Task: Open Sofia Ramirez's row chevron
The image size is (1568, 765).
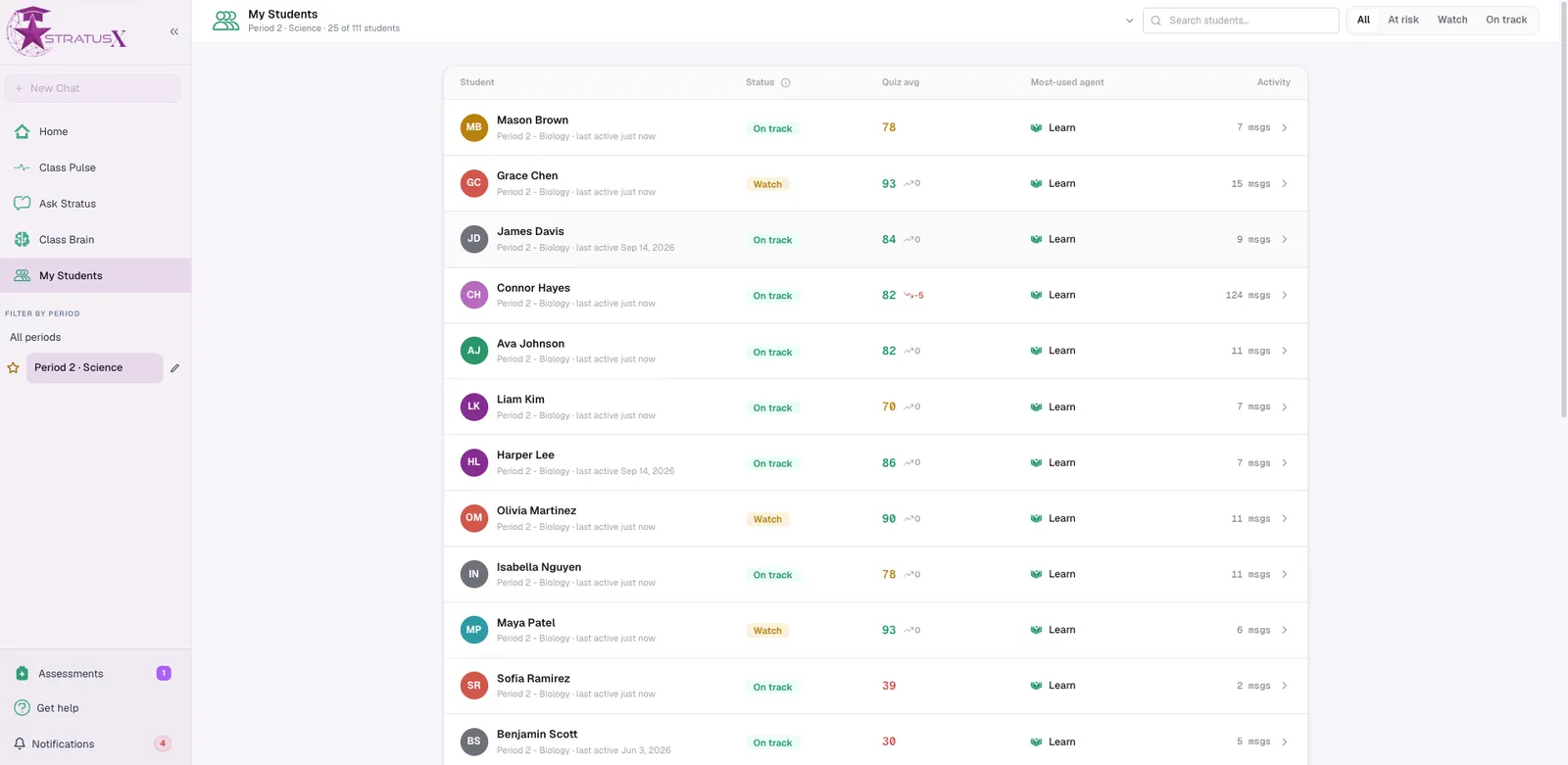Action: (1285, 686)
